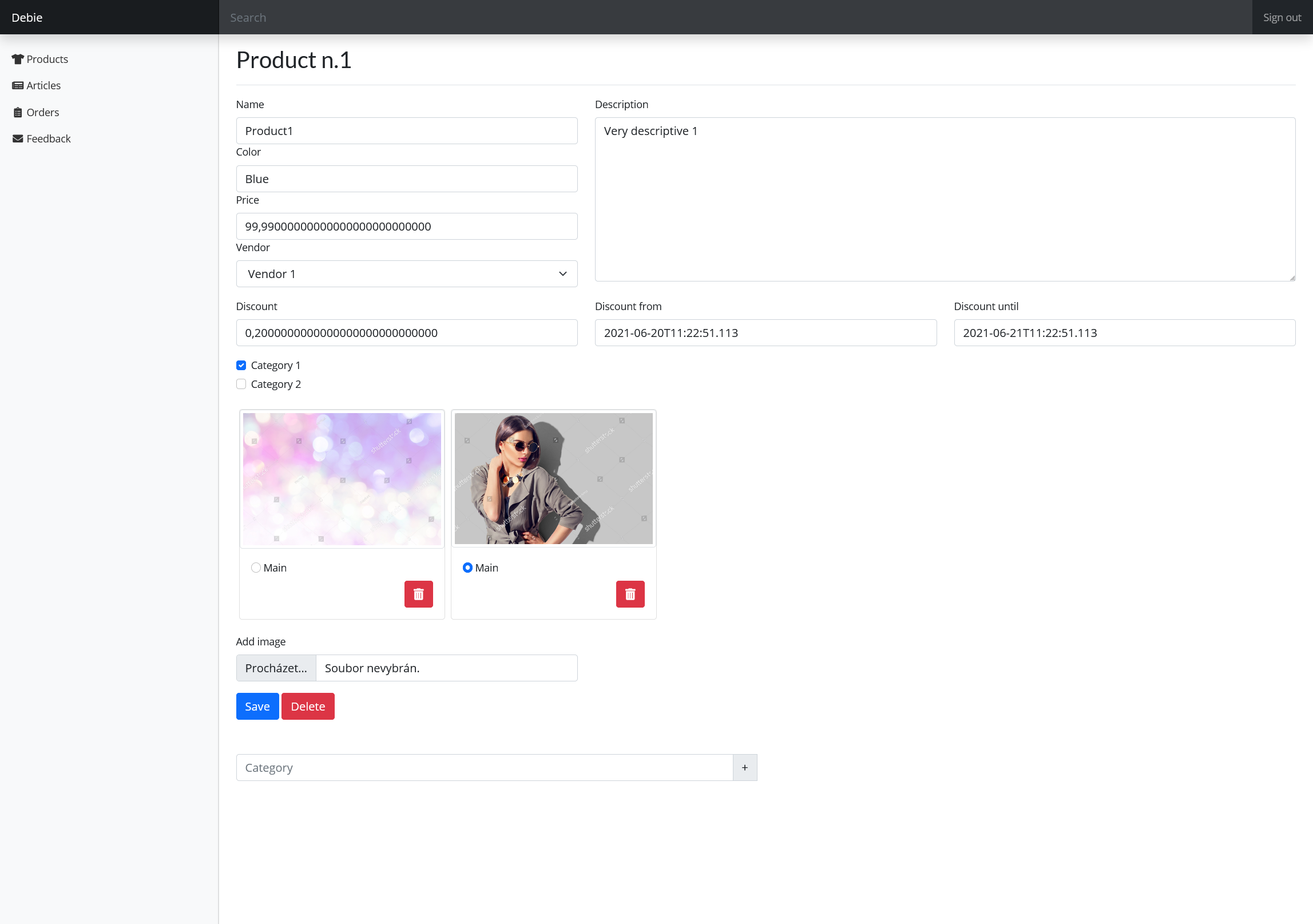Check the Category 2 checkbox

[241, 384]
